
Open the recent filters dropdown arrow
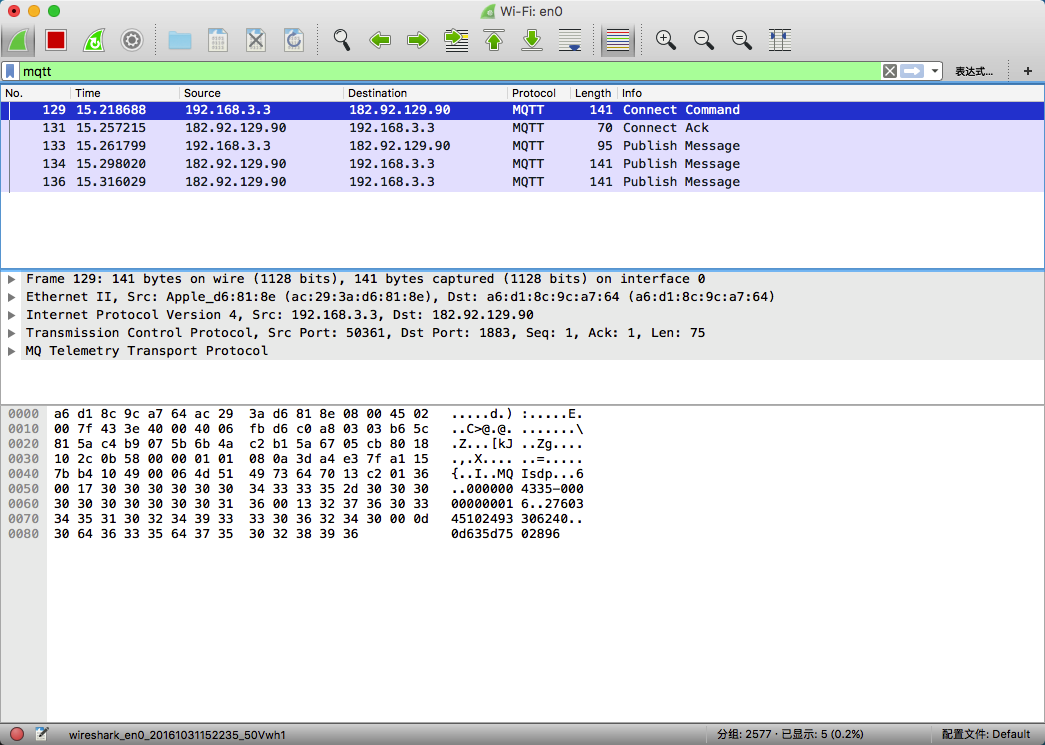pos(934,71)
